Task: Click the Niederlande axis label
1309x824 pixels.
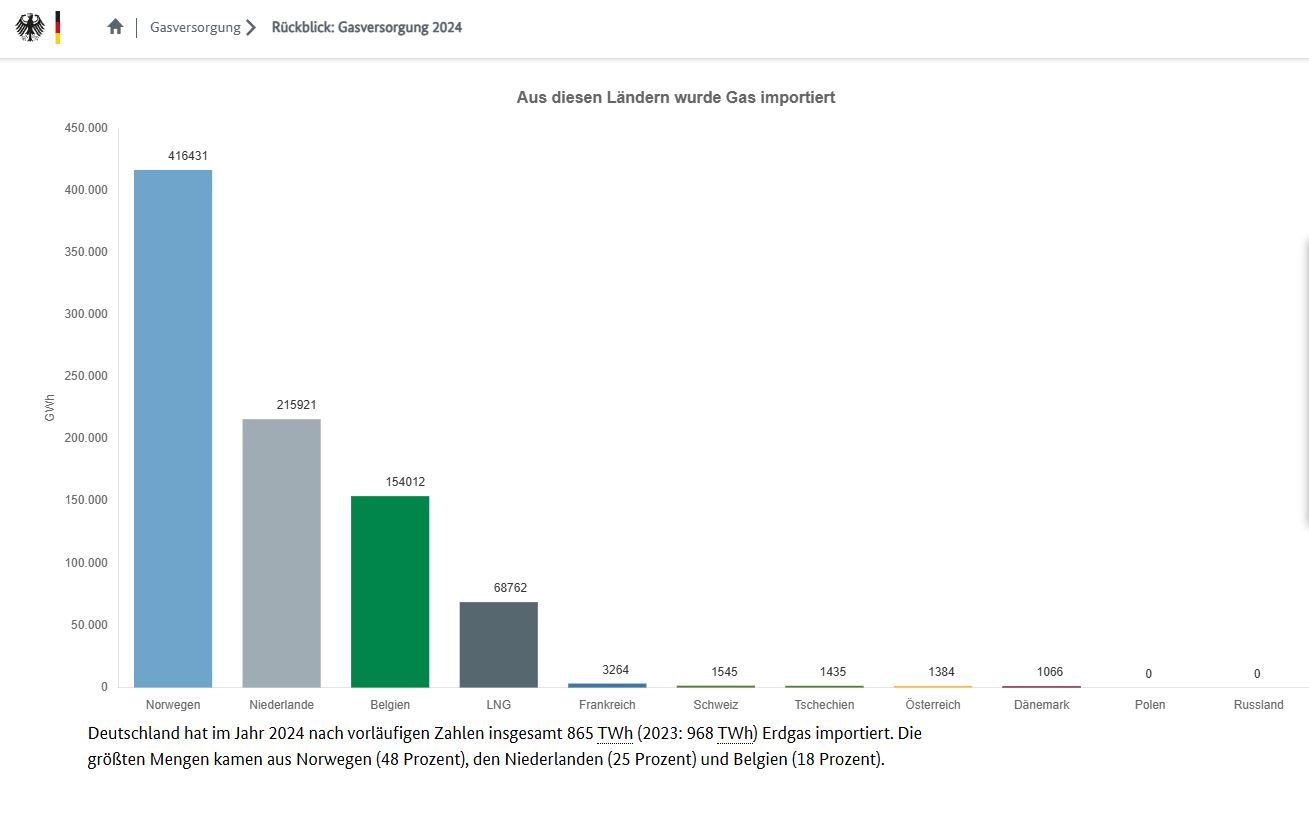Action: tap(282, 705)
